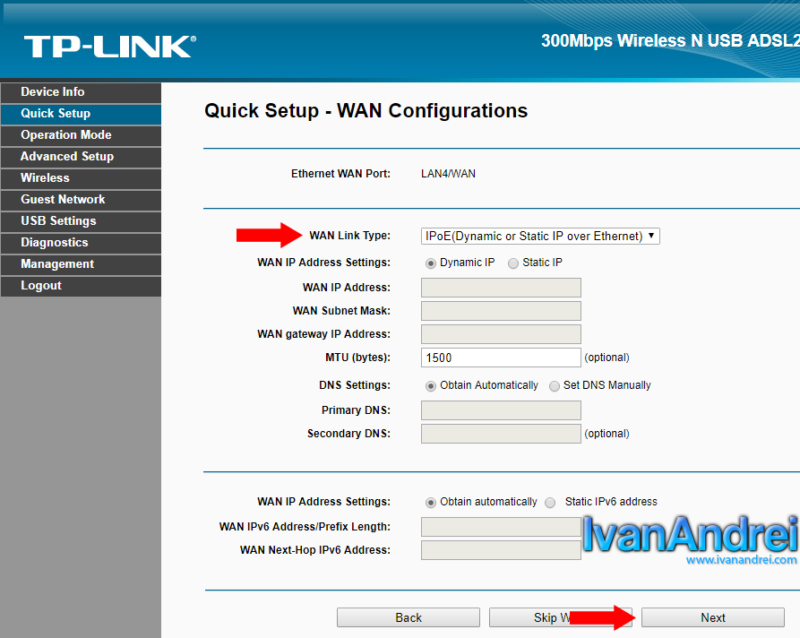
Task: Choose Set DNS Manually option
Action: coord(555,386)
